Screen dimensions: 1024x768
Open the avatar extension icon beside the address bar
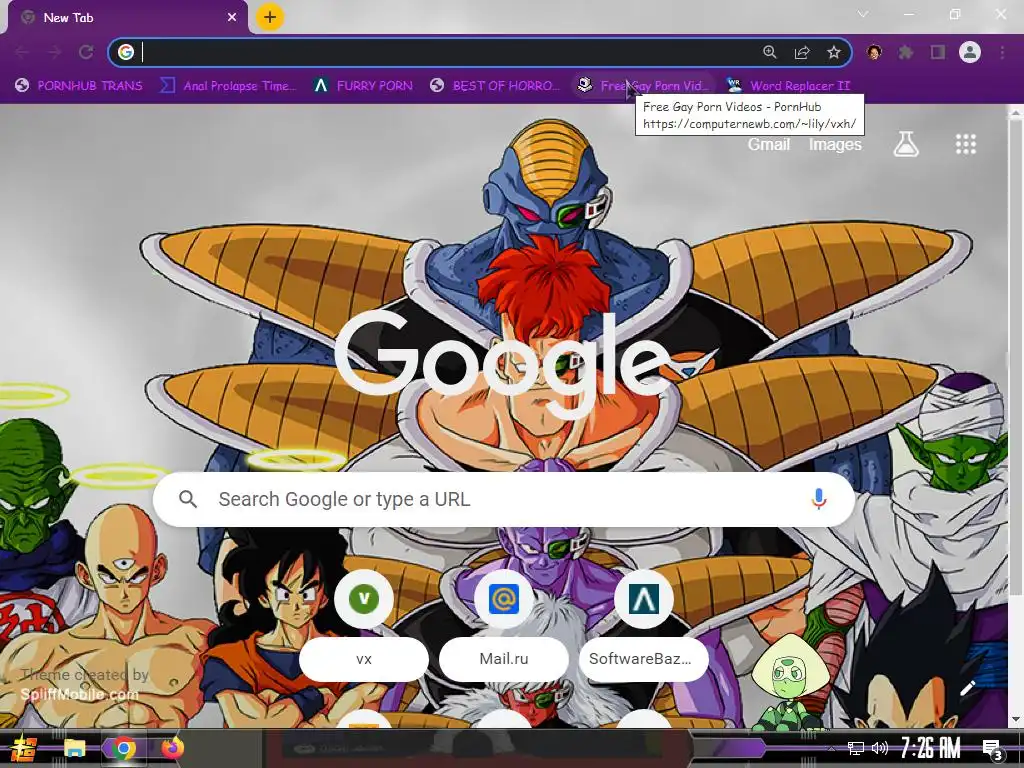[874, 52]
